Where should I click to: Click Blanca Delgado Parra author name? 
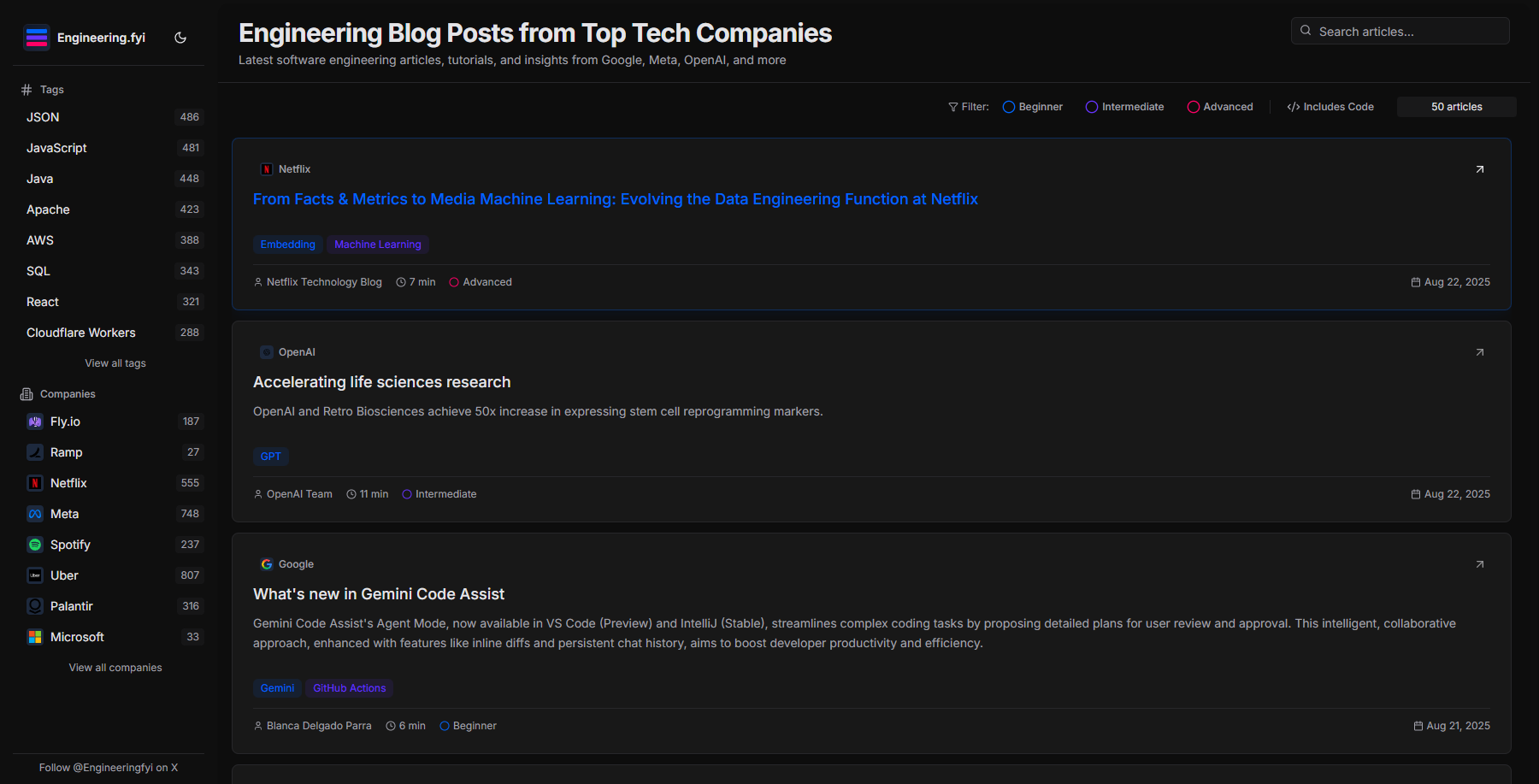coord(319,726)
